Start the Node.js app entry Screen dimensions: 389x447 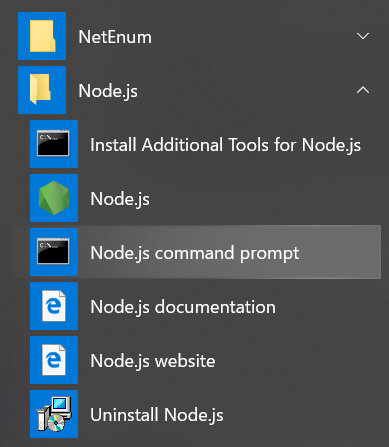pyautogui.click(x=120, y=199)
